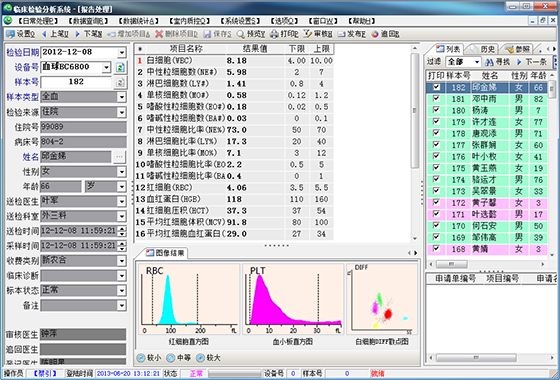
Task: Click the 设置 settings toolbar icon
Action: [11, 34]
